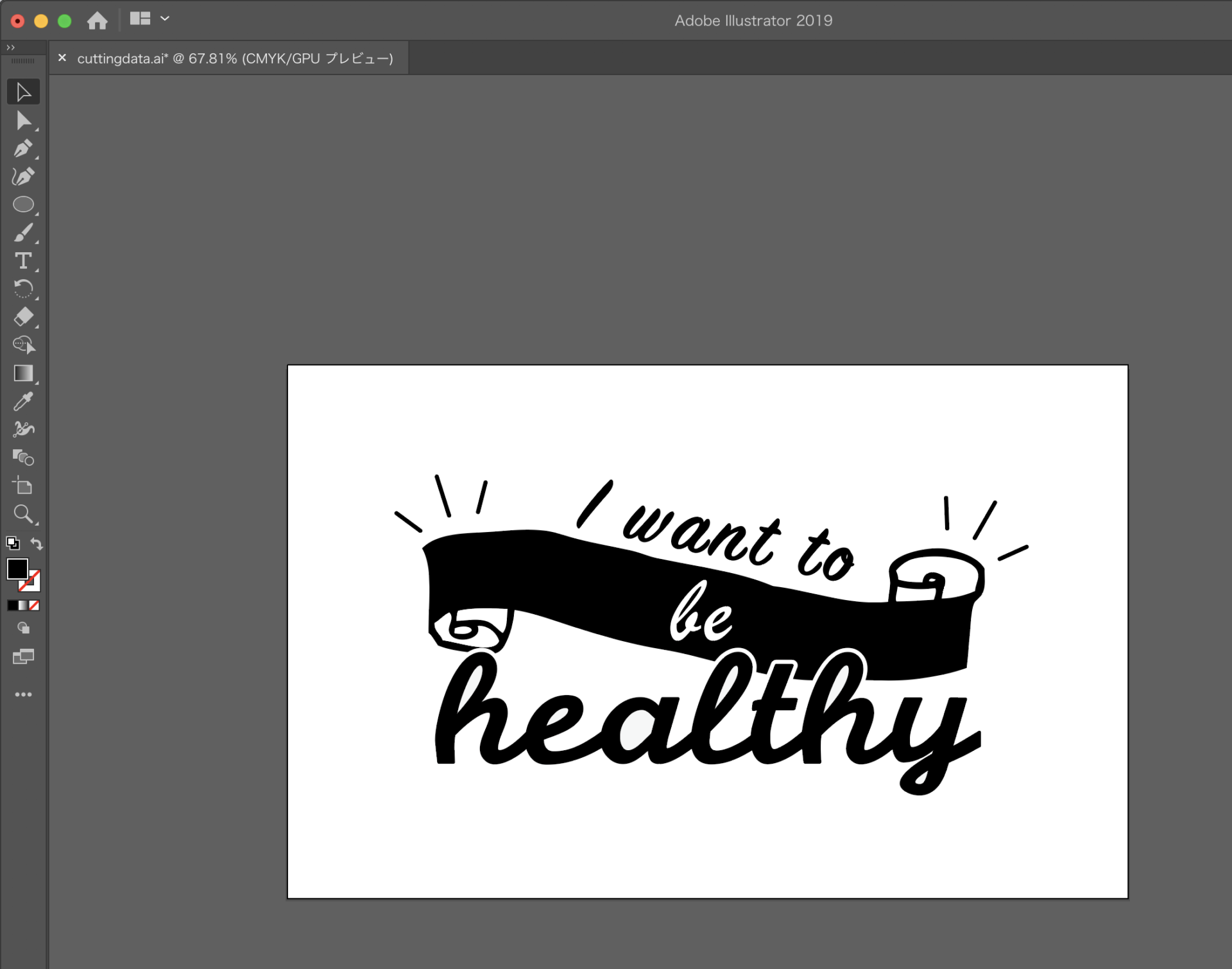Swap fill and stroke colors

tap(37, 544)
